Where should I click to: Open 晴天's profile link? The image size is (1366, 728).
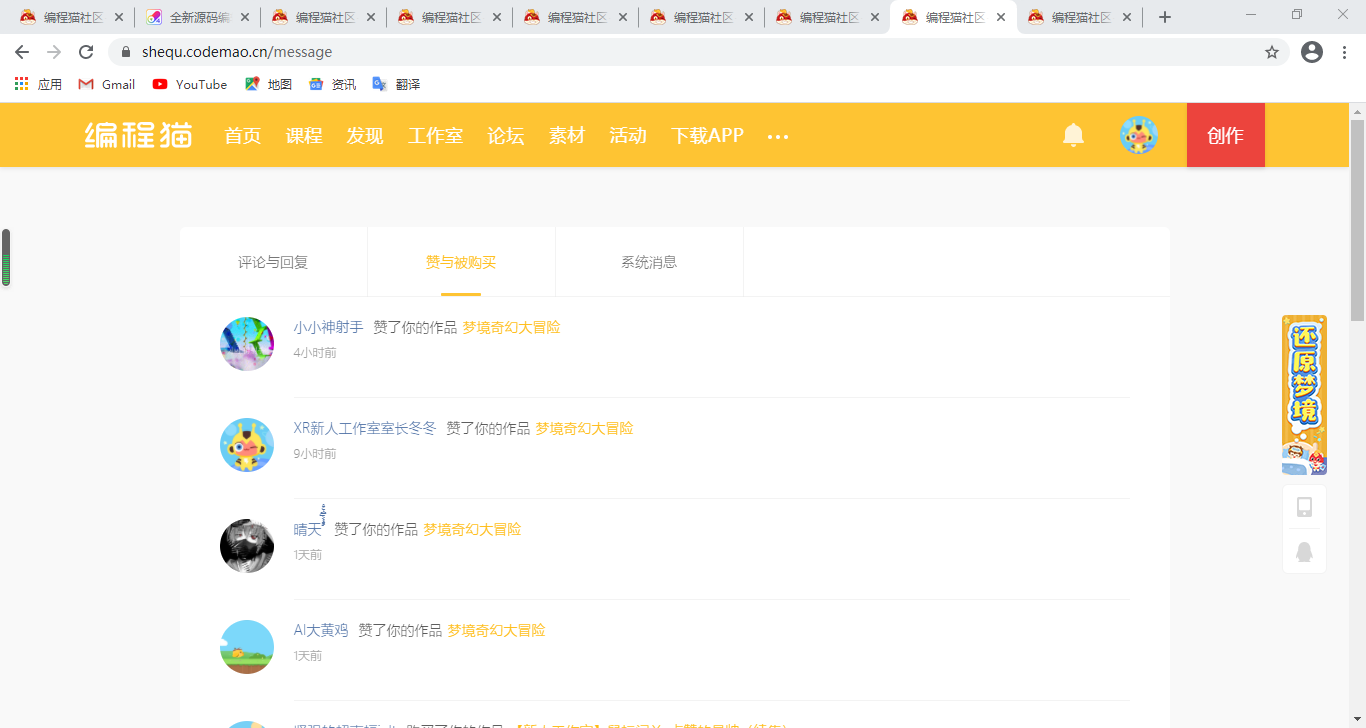point(308,529)
